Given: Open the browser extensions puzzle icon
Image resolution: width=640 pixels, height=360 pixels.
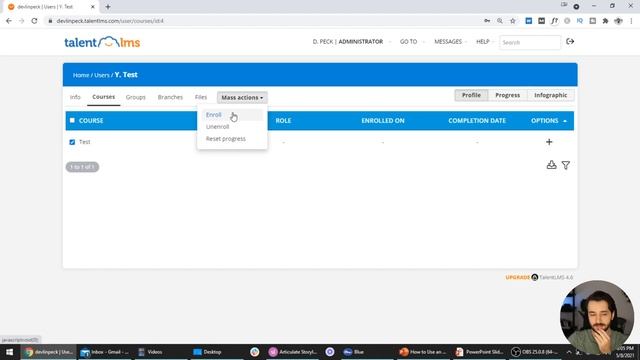Looking at the screenshot, I should point(605,21).
